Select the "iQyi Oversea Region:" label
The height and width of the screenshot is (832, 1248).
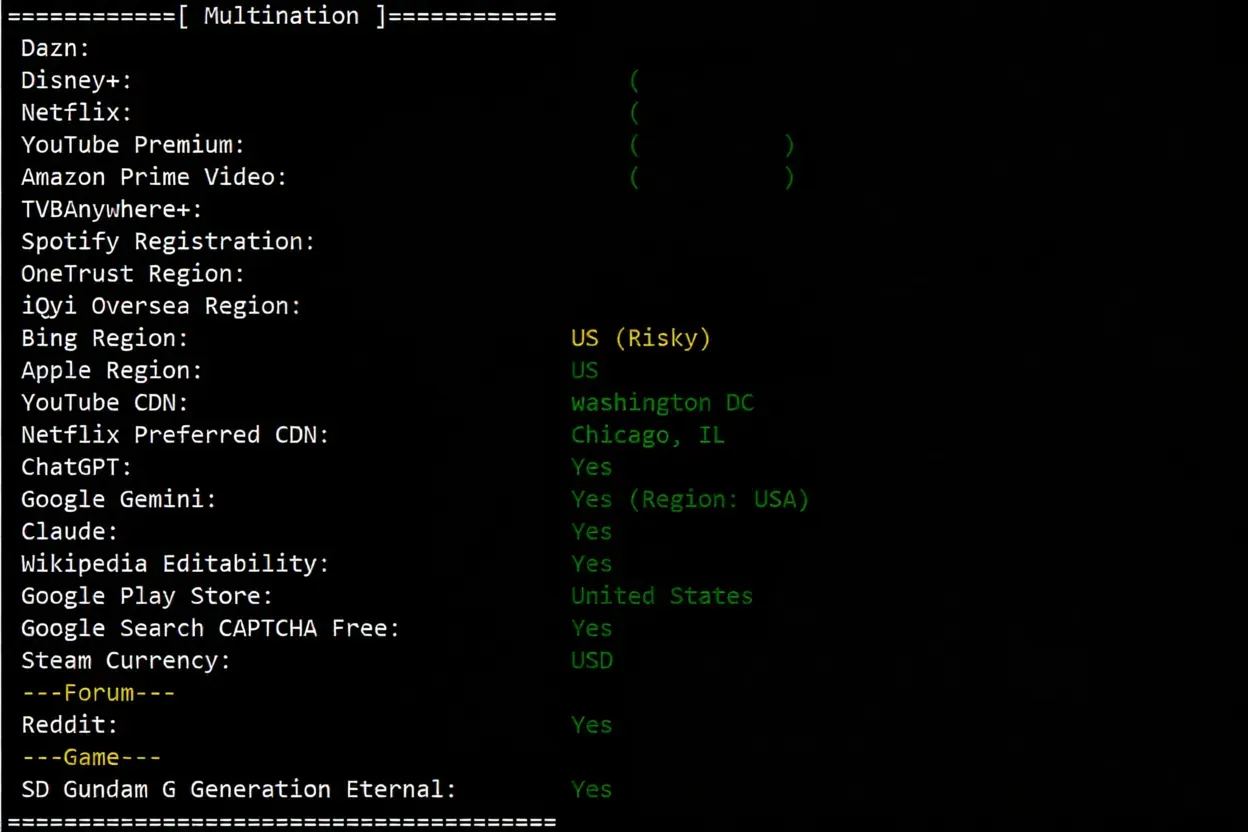161,306
